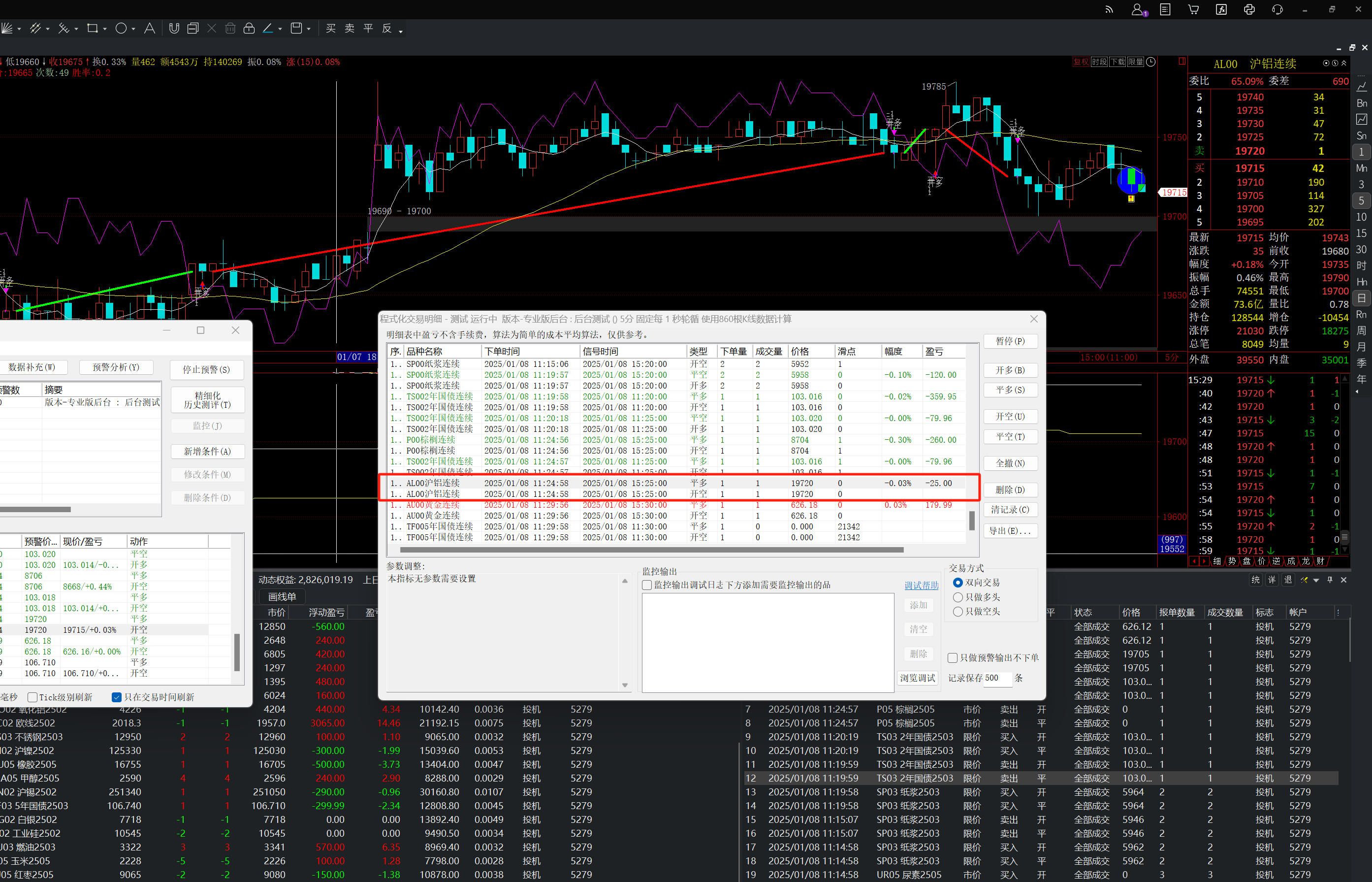Image resolution: width=1372 pixels, height=882 pixels.
Task: Open the formula function icon
Action: point(1221,9)
